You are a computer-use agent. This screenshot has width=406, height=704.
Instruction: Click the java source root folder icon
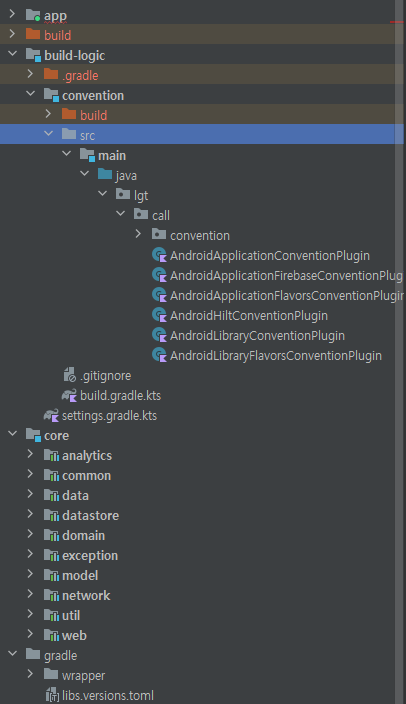[x=105, y=174]
